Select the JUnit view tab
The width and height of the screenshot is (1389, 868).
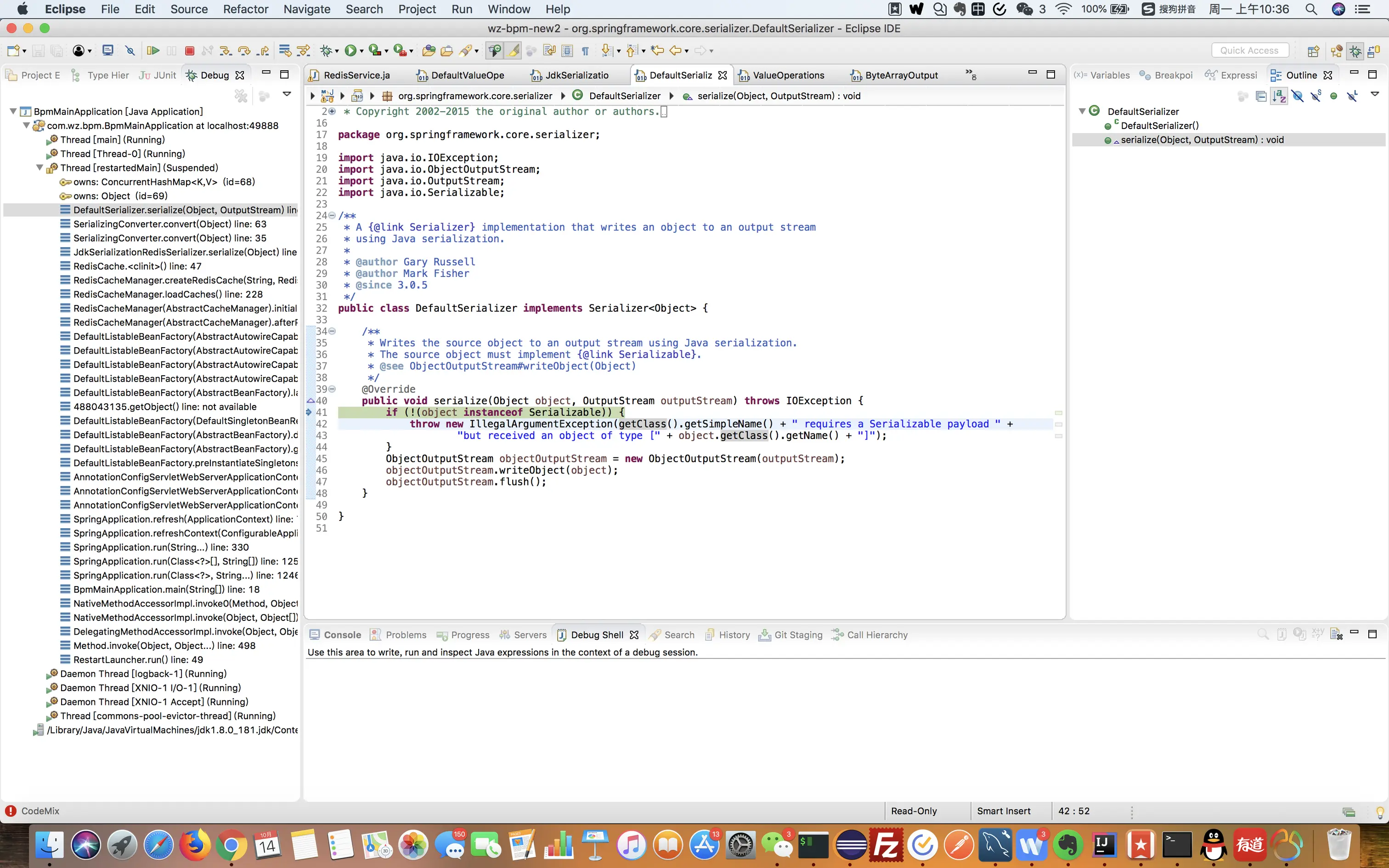click(158, 75)
